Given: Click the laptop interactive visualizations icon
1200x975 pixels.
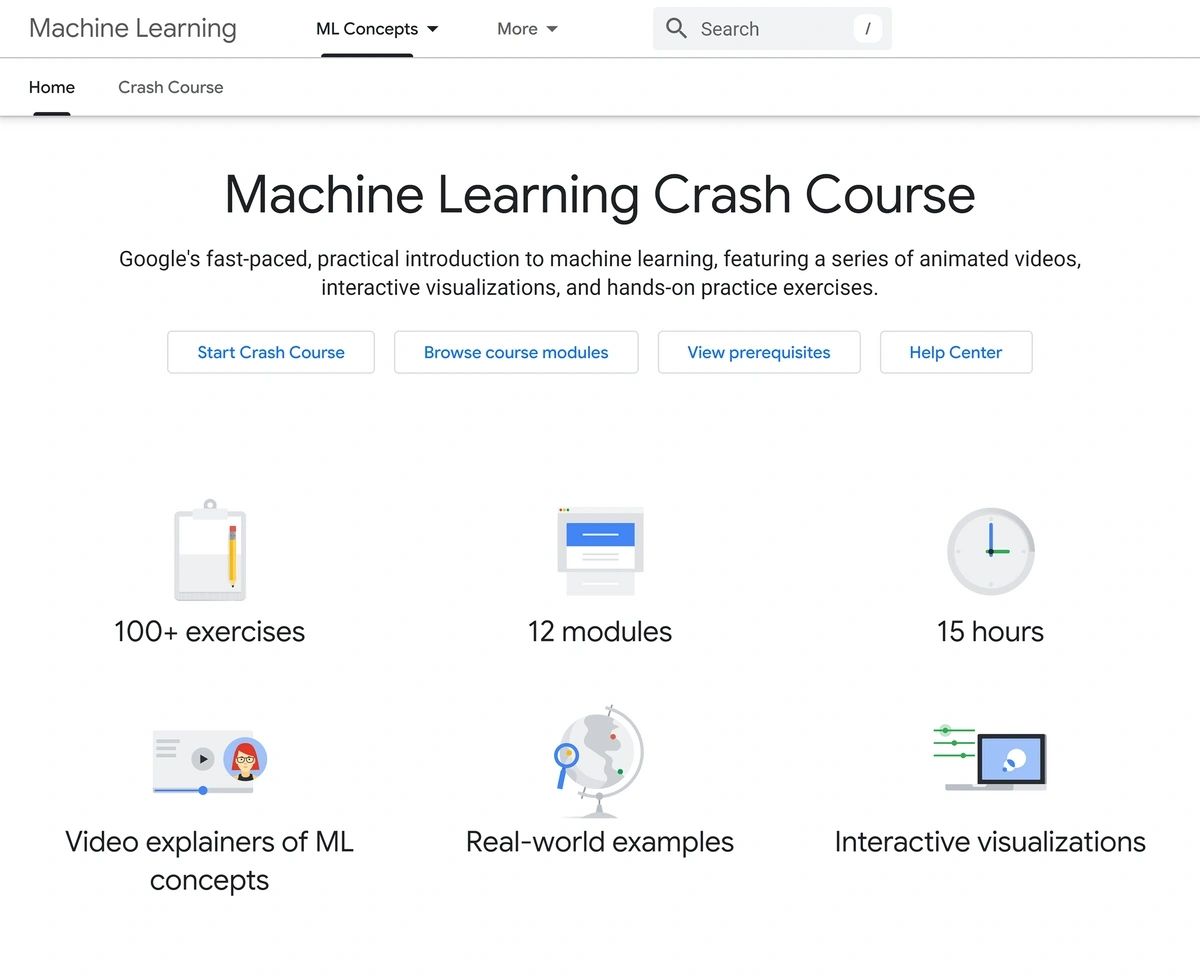Looking at the screenshot, I should coord(990,758).
